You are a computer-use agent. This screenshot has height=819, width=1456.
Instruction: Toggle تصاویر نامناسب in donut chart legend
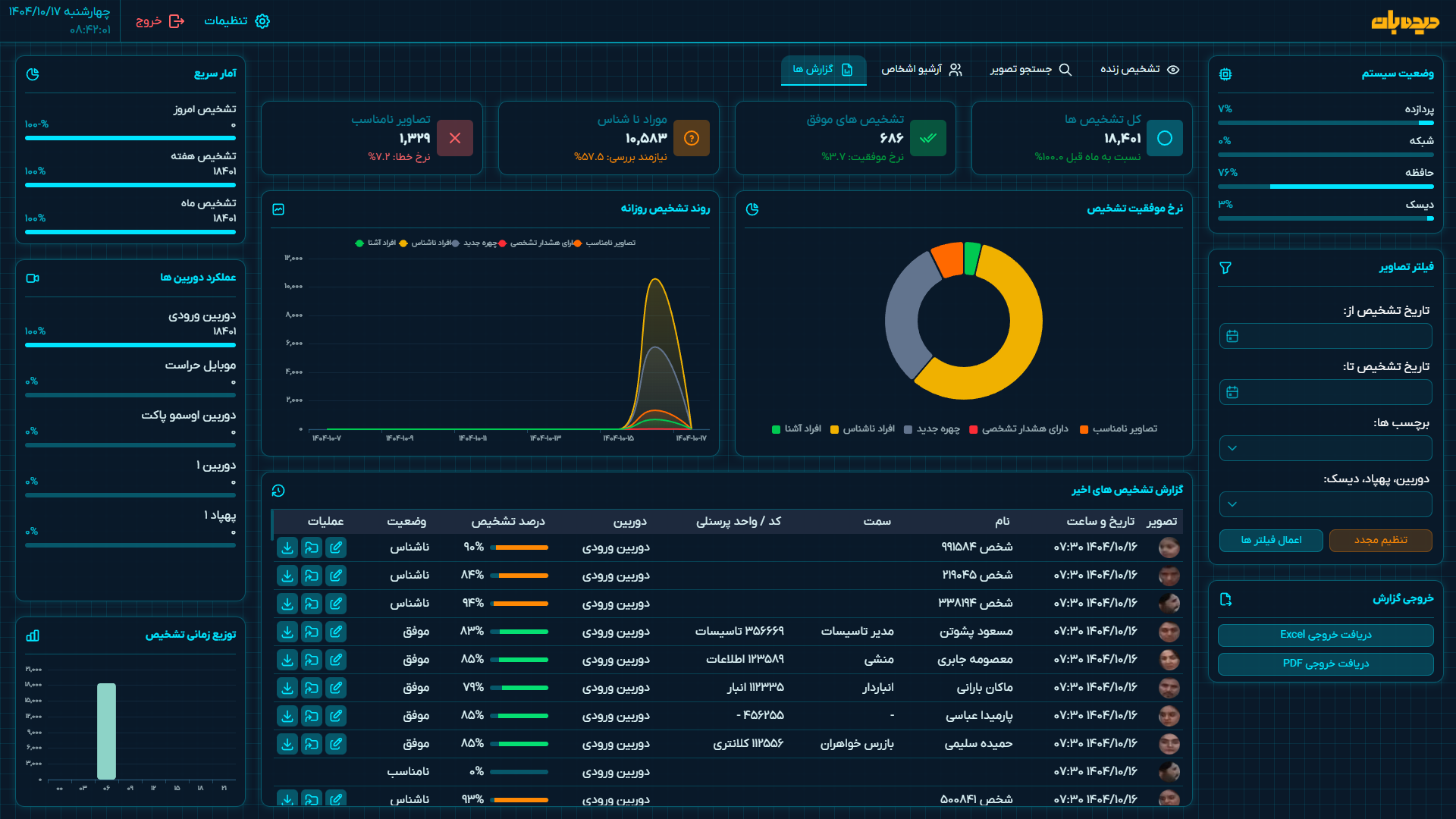1121,428
